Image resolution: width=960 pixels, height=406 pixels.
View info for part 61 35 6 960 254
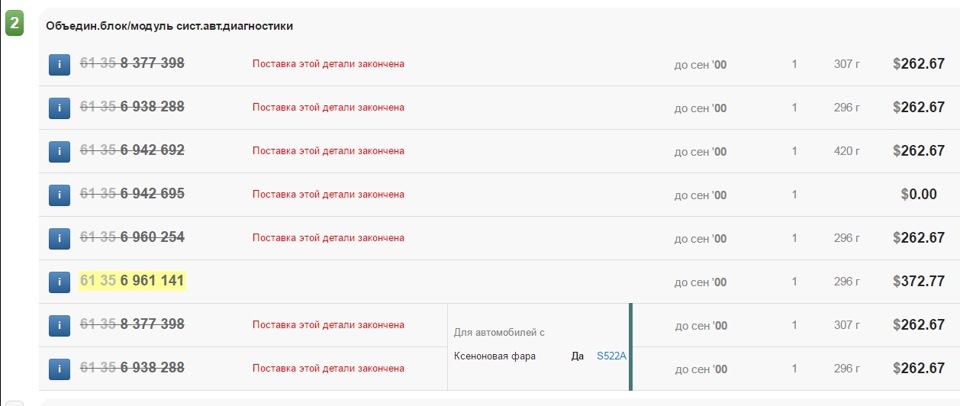(59, 238)
